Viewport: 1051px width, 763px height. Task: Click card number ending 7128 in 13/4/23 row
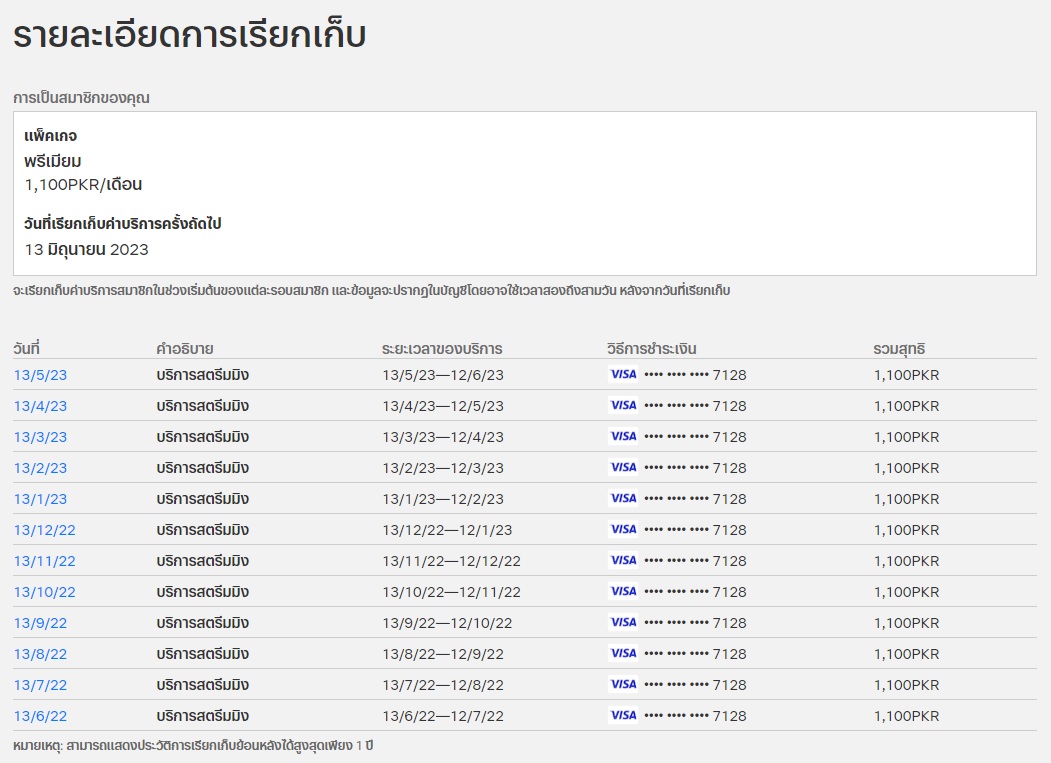(695, 406)
